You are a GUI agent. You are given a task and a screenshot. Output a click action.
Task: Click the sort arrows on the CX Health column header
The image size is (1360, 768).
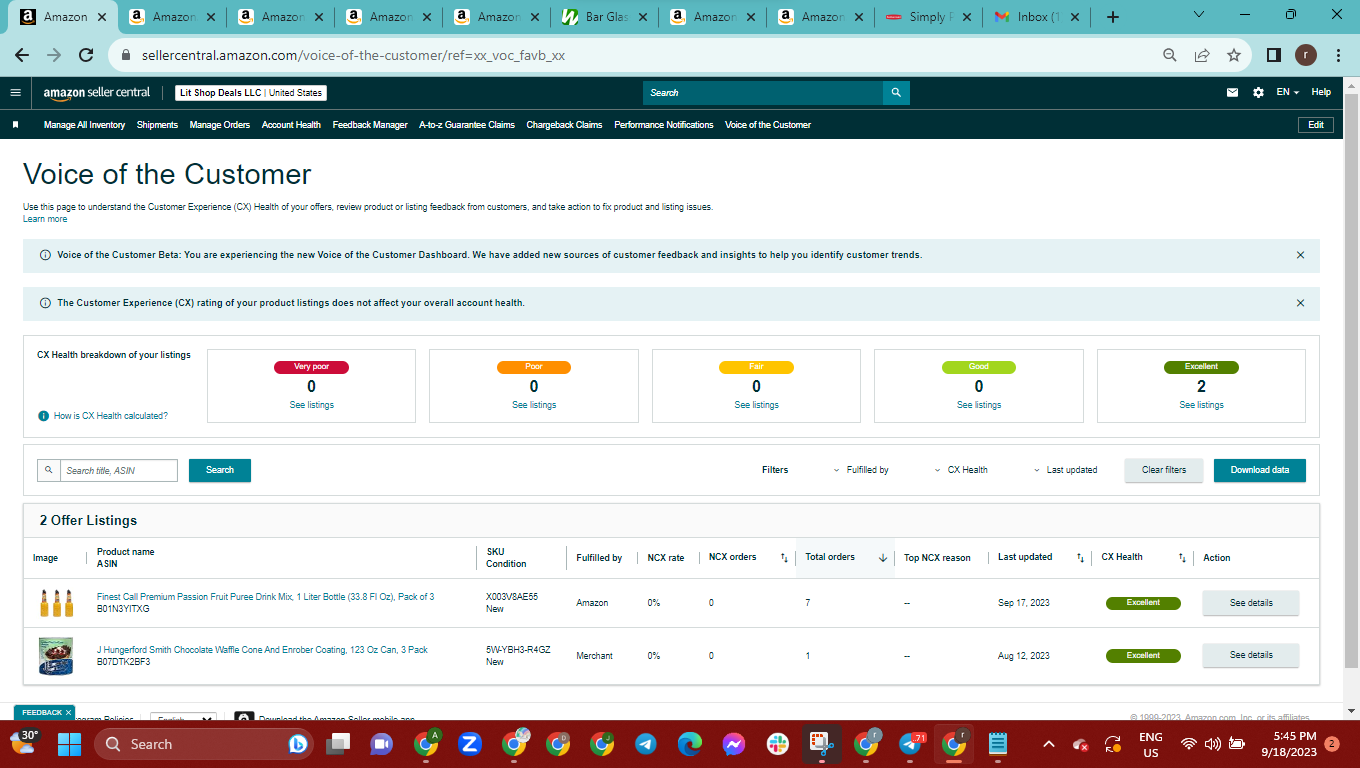click(1182, 558)
